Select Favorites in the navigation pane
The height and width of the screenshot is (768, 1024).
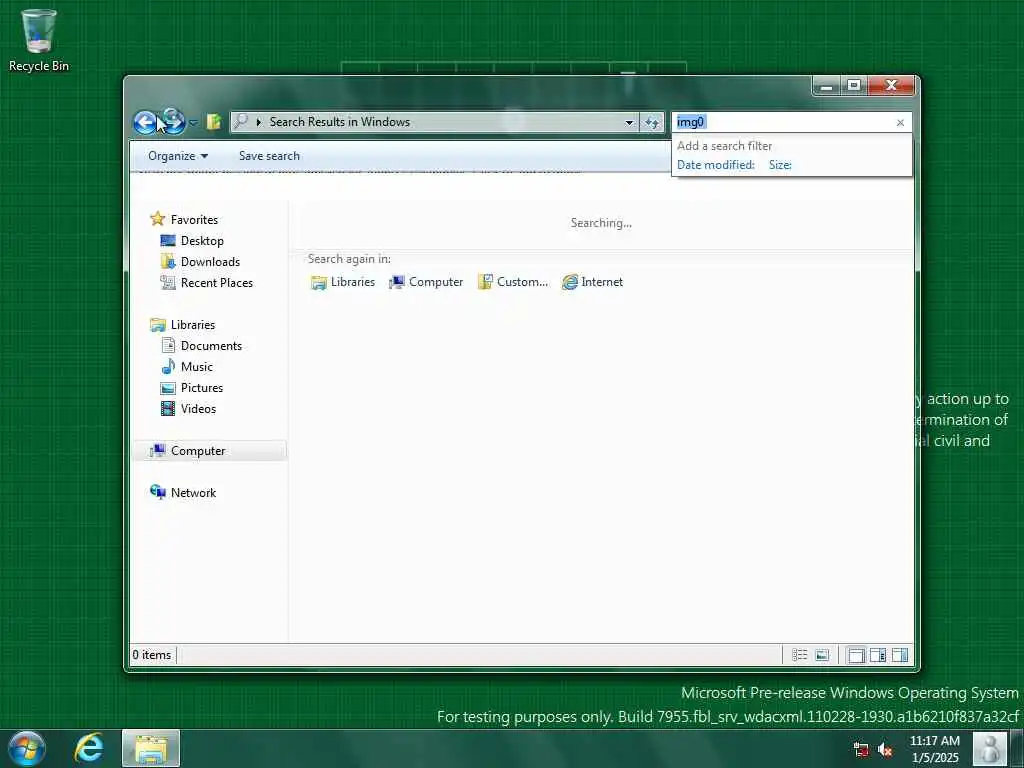(194, 220)
